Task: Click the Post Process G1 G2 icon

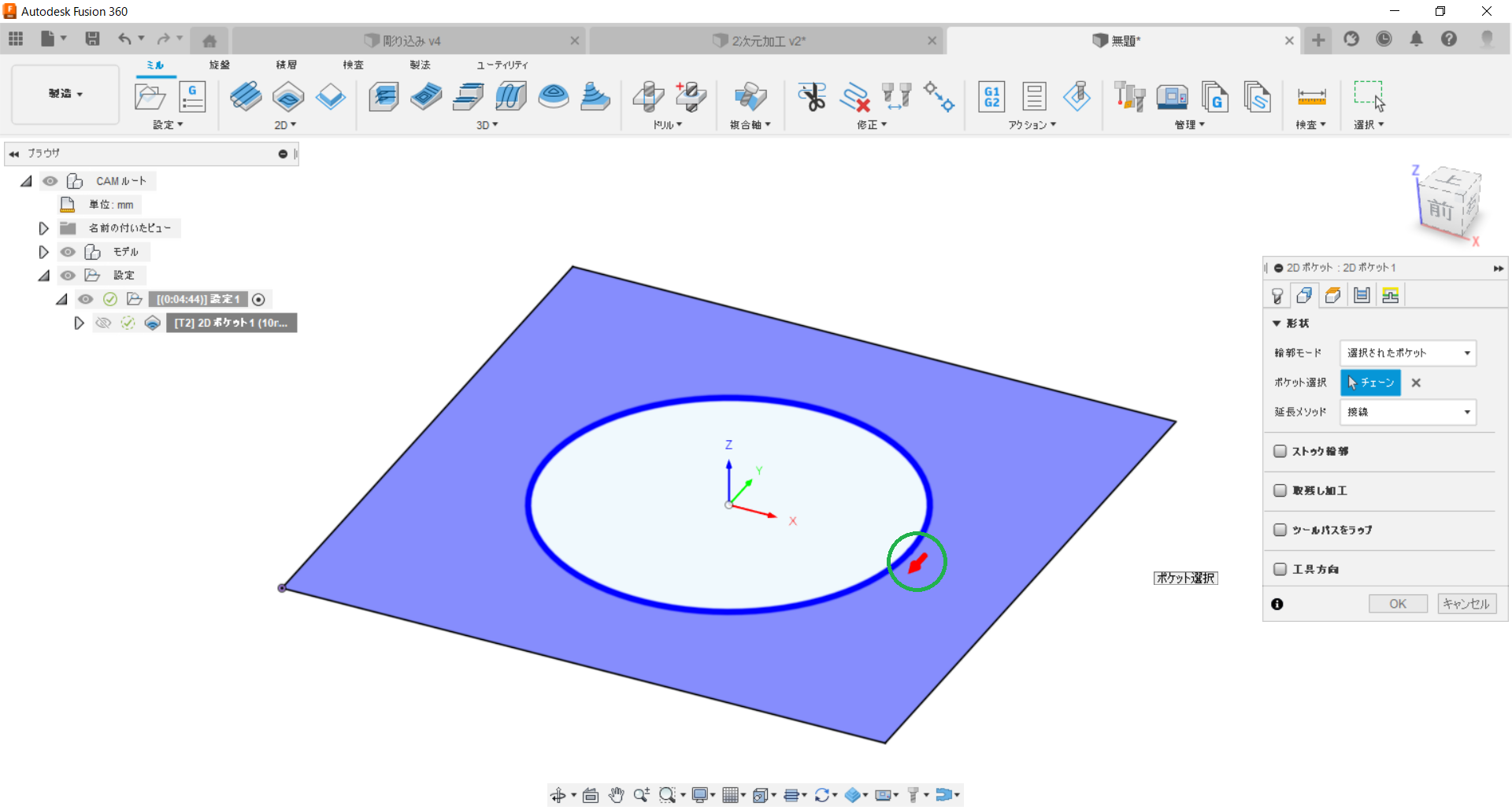Action: click(991, 97)
